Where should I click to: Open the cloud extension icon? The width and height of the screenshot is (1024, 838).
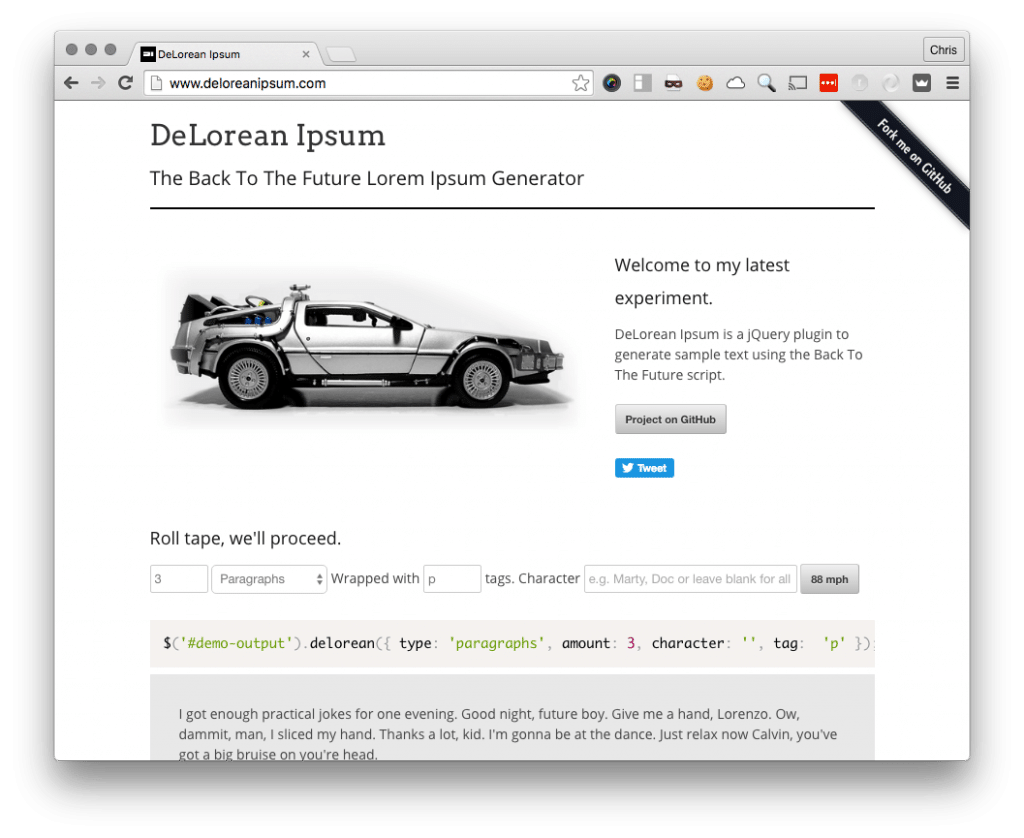pyautogui.click(x=736, y=83)
